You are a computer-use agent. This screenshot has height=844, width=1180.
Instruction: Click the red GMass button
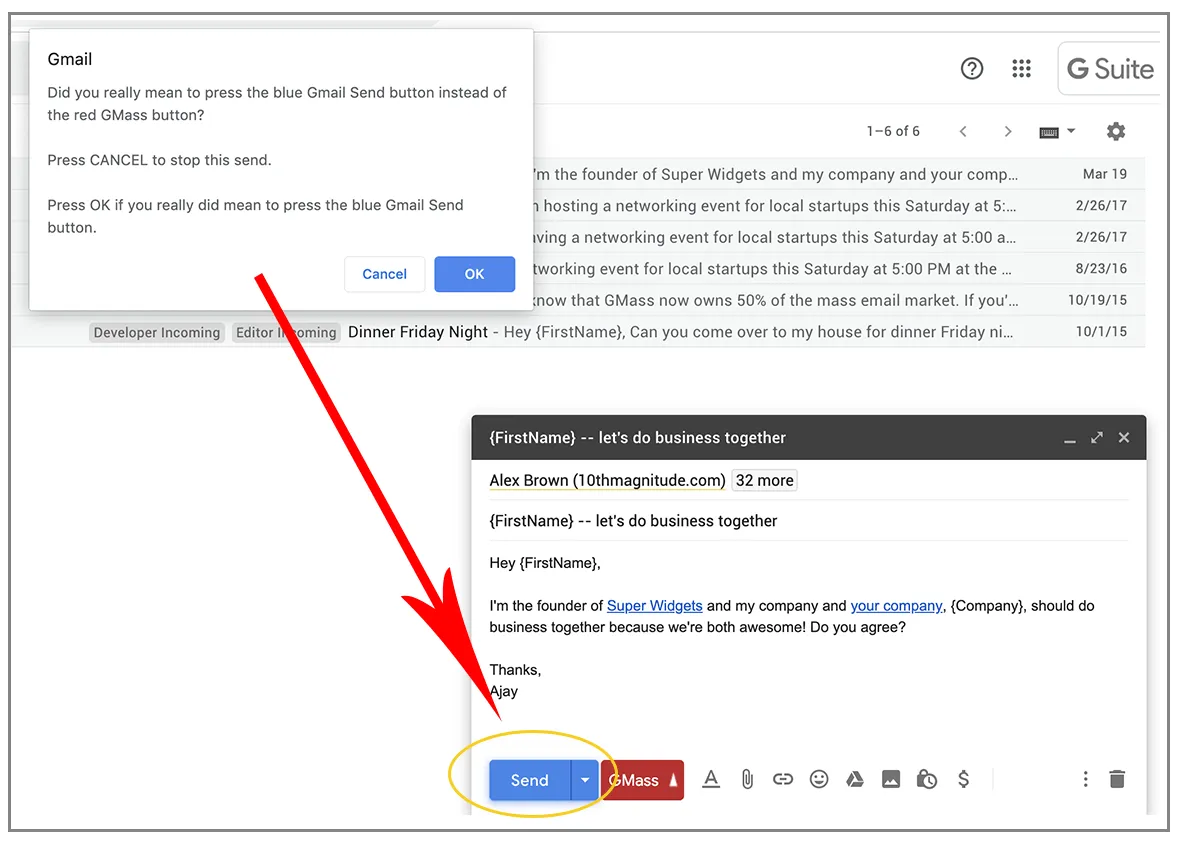pyautogui.click(x=642, y=780)
